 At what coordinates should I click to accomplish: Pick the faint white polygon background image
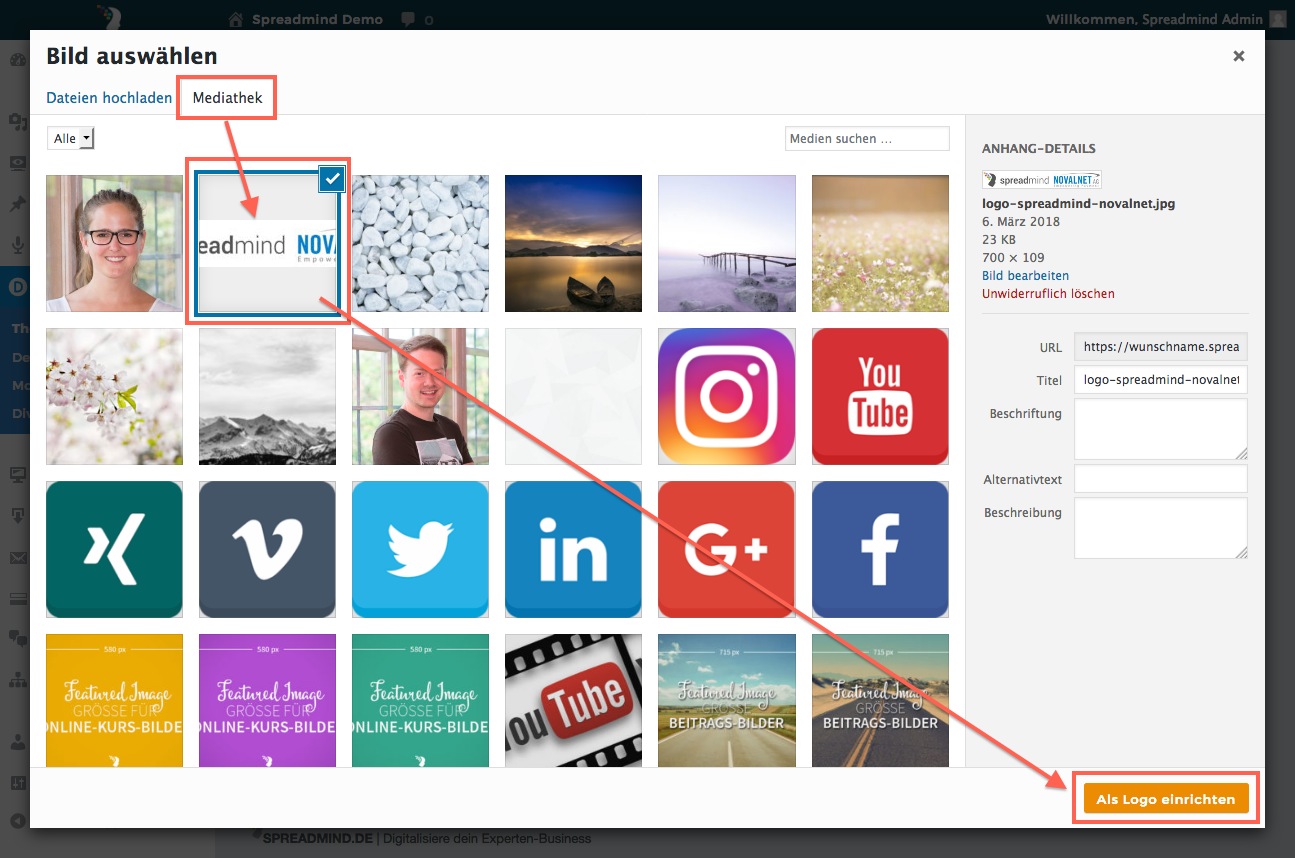click(x=574, y=397)
